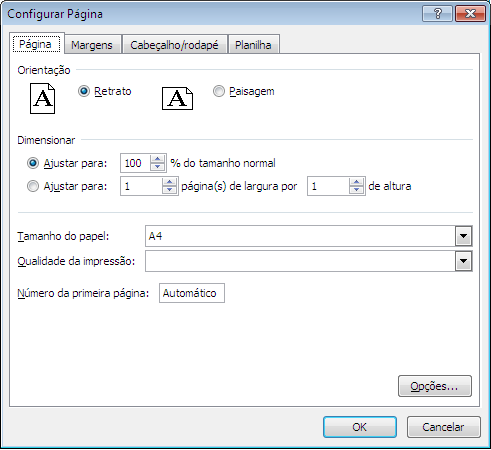The width and height of the screenshot is (491, 450).
Task: Choose the fit to pages radio option
Action: pos(33,186)
